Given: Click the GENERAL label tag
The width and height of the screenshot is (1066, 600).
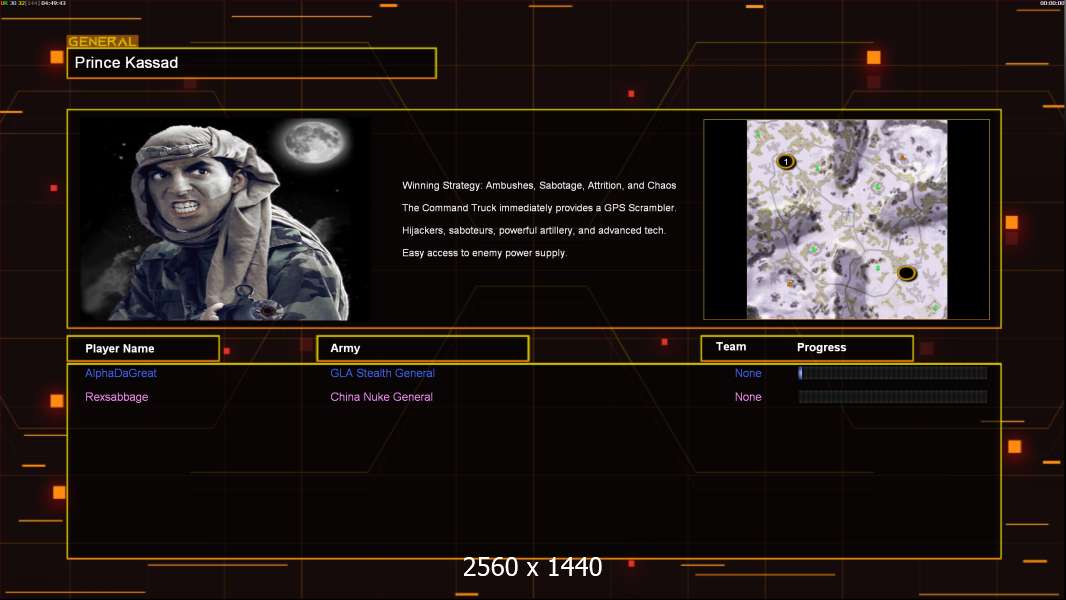Looking at the screenshot, I should point(102,42).
